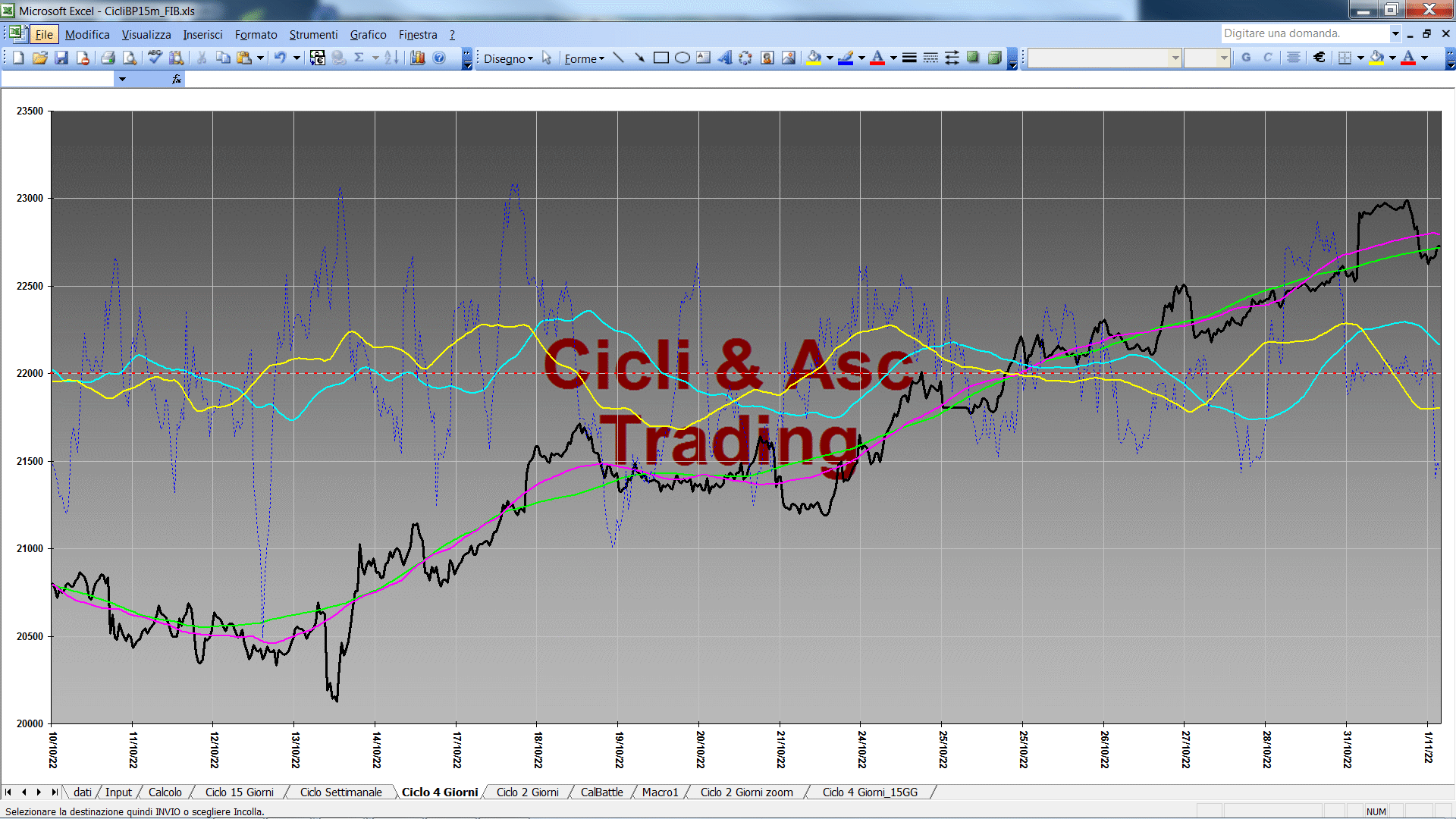
Task: Switch to the Ciclo 2 Giorni zoom sheet
Action: coord(747,792)
